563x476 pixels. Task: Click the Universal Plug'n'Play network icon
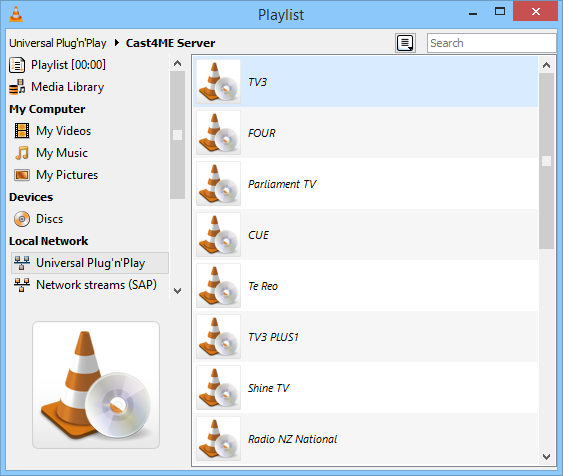point(22,263)
